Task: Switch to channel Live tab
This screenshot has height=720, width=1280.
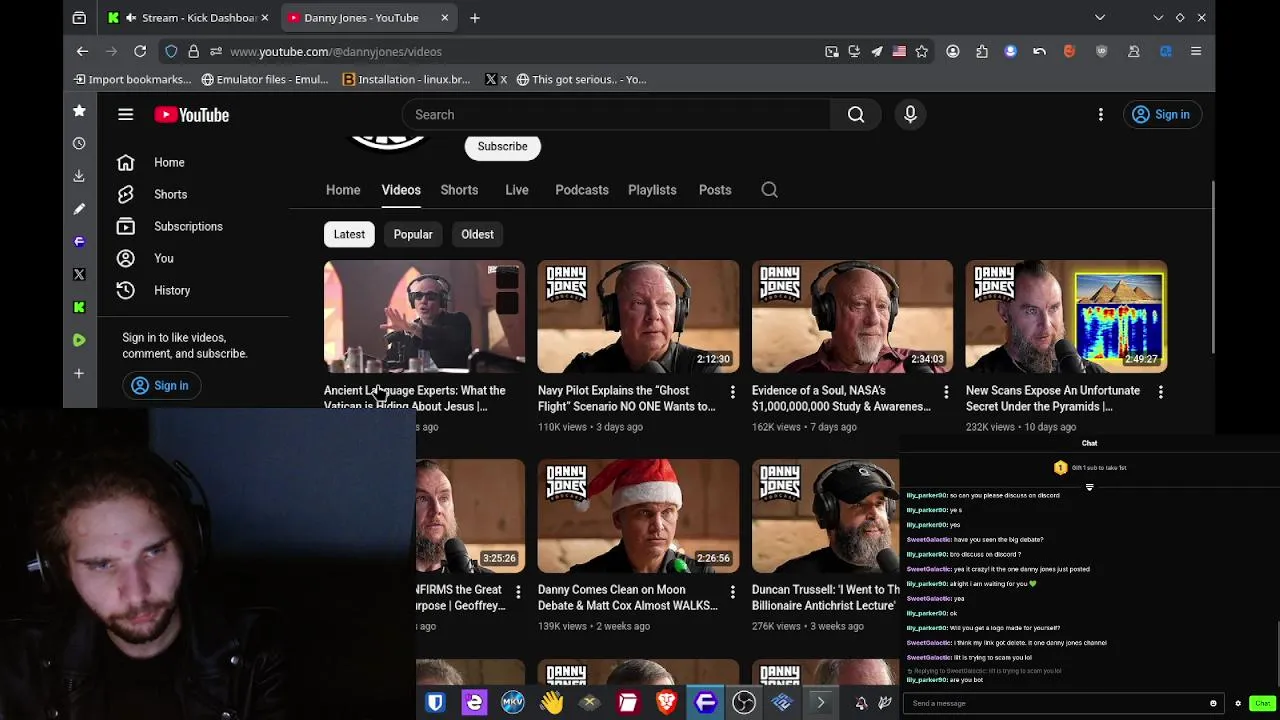Action: point(517,190)
